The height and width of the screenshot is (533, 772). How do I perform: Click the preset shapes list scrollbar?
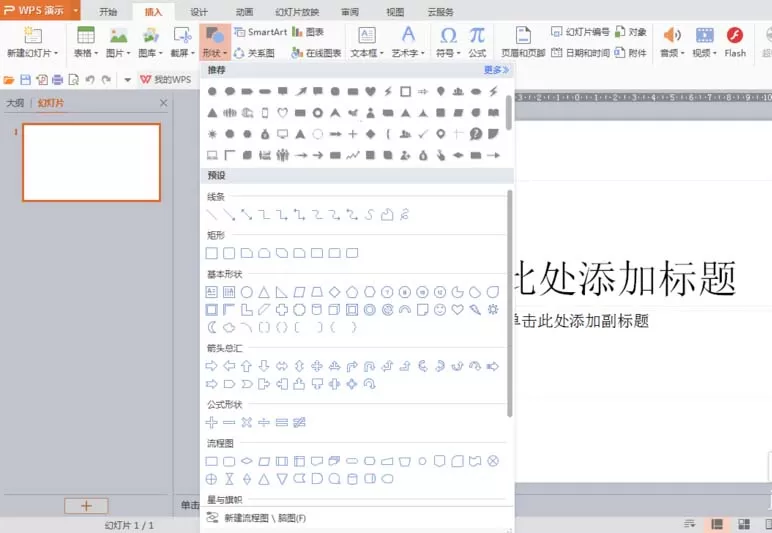[x=510, y=304]
